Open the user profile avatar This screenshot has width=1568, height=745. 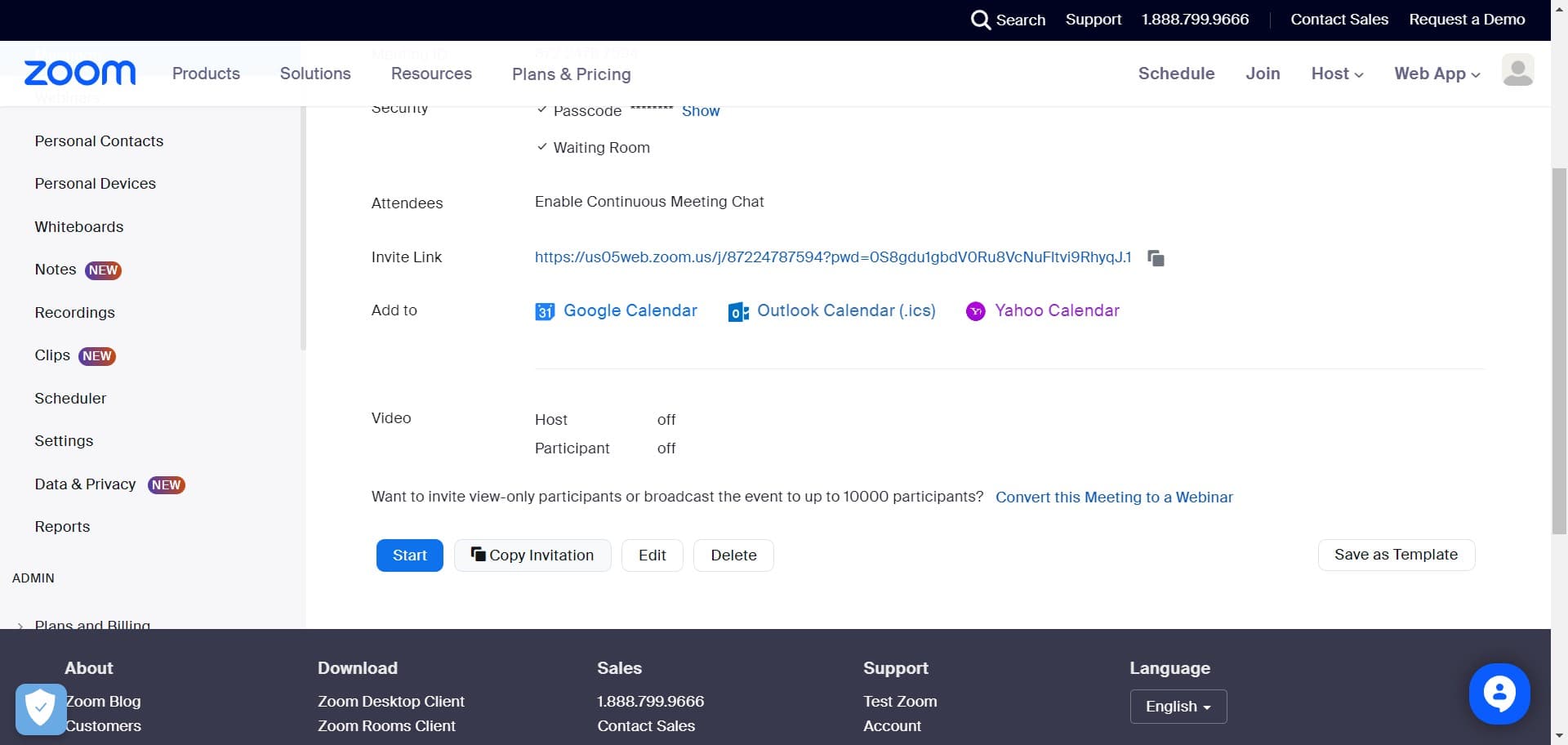tap(1517, 71)
